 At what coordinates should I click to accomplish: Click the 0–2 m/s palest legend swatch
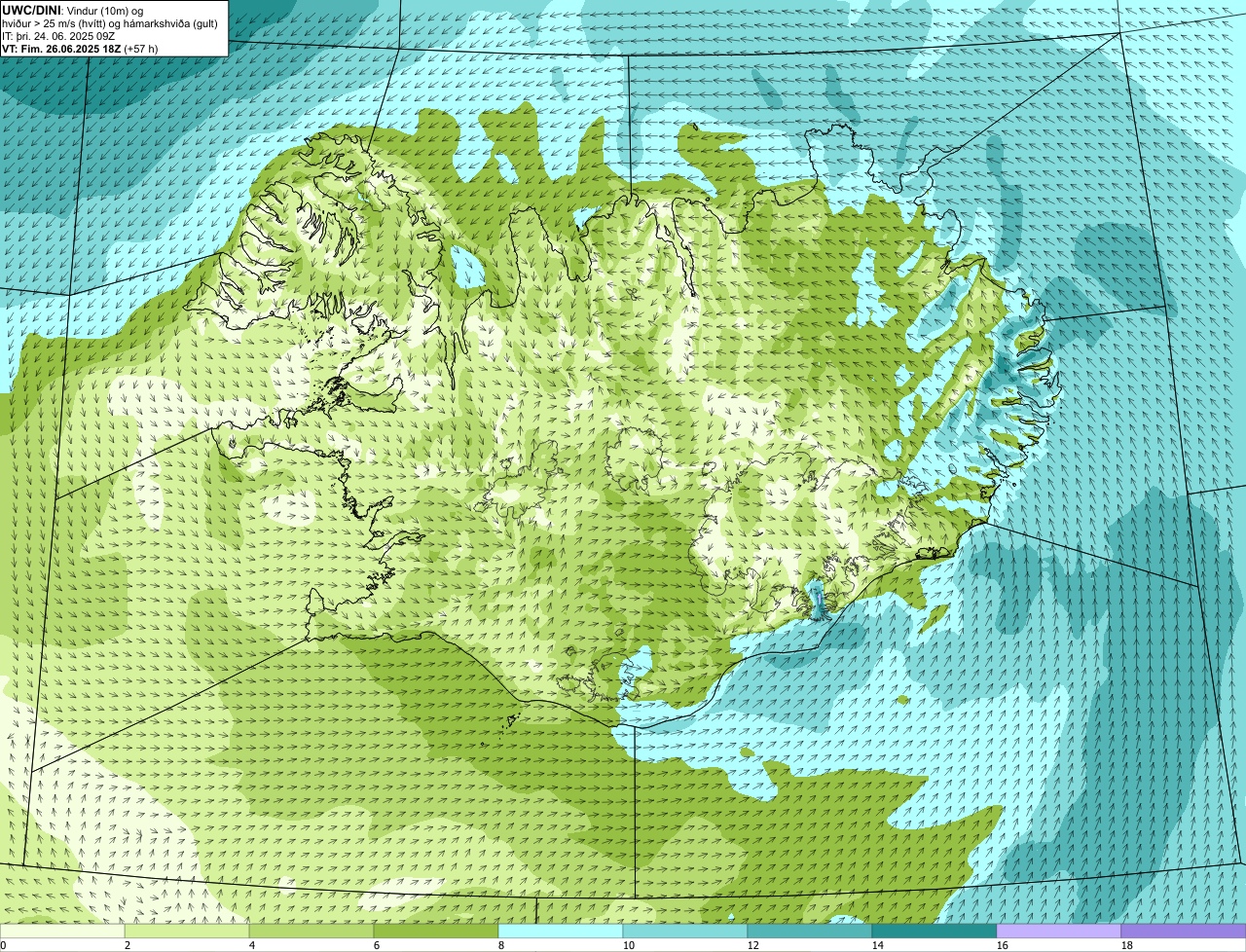coord(62,932)
